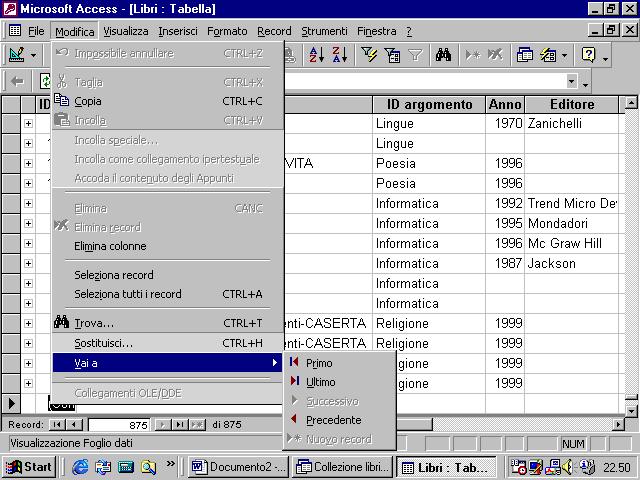Expand the Jackson row plus box
The width and height of the screenshot is (640, 480).
point(28,263)
